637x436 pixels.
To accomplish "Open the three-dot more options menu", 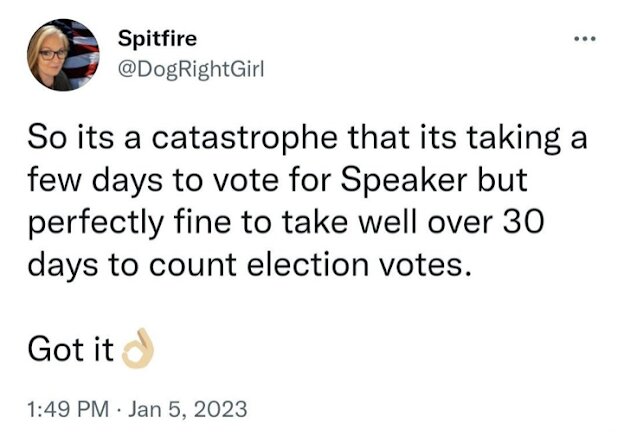I will point(585,39).
